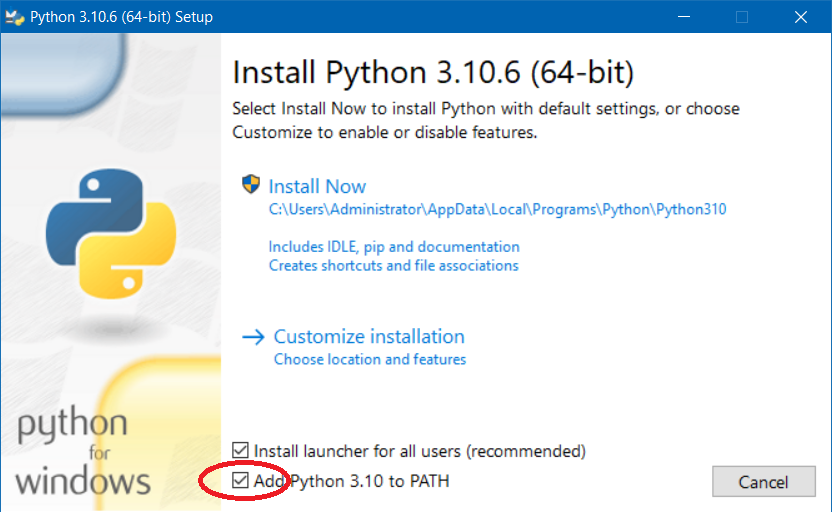The height and width of the screenshot is (512, 832).
Task: Click the Cancel button
Action: tap(764, 482)
